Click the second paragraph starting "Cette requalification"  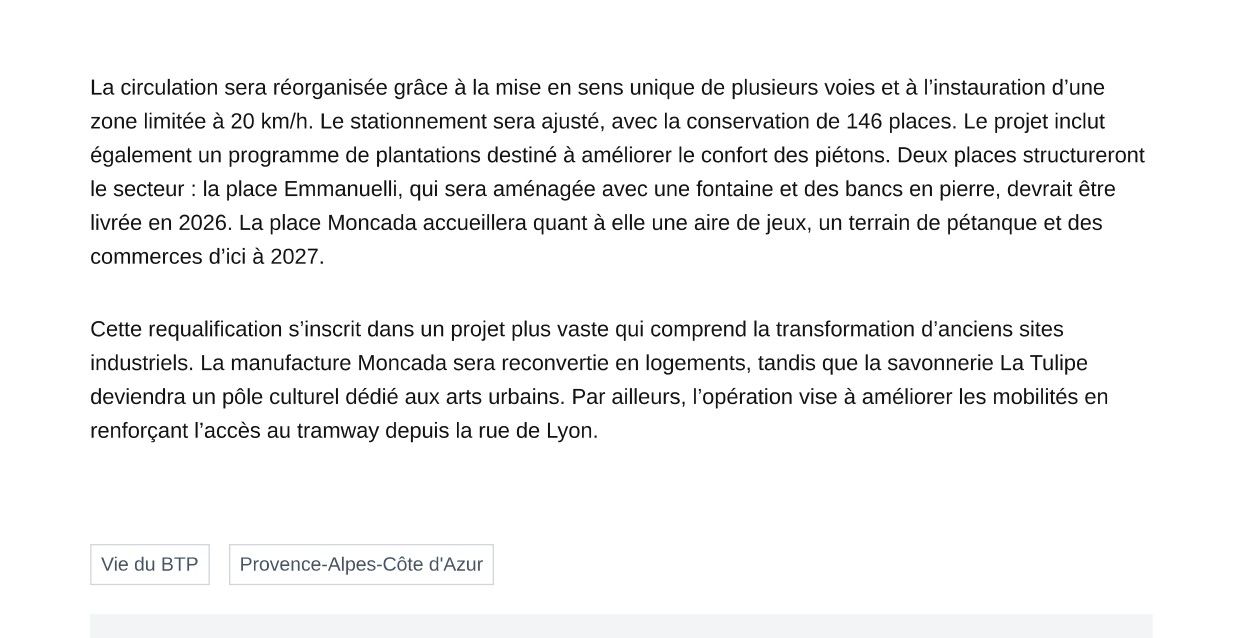[600, 380]
